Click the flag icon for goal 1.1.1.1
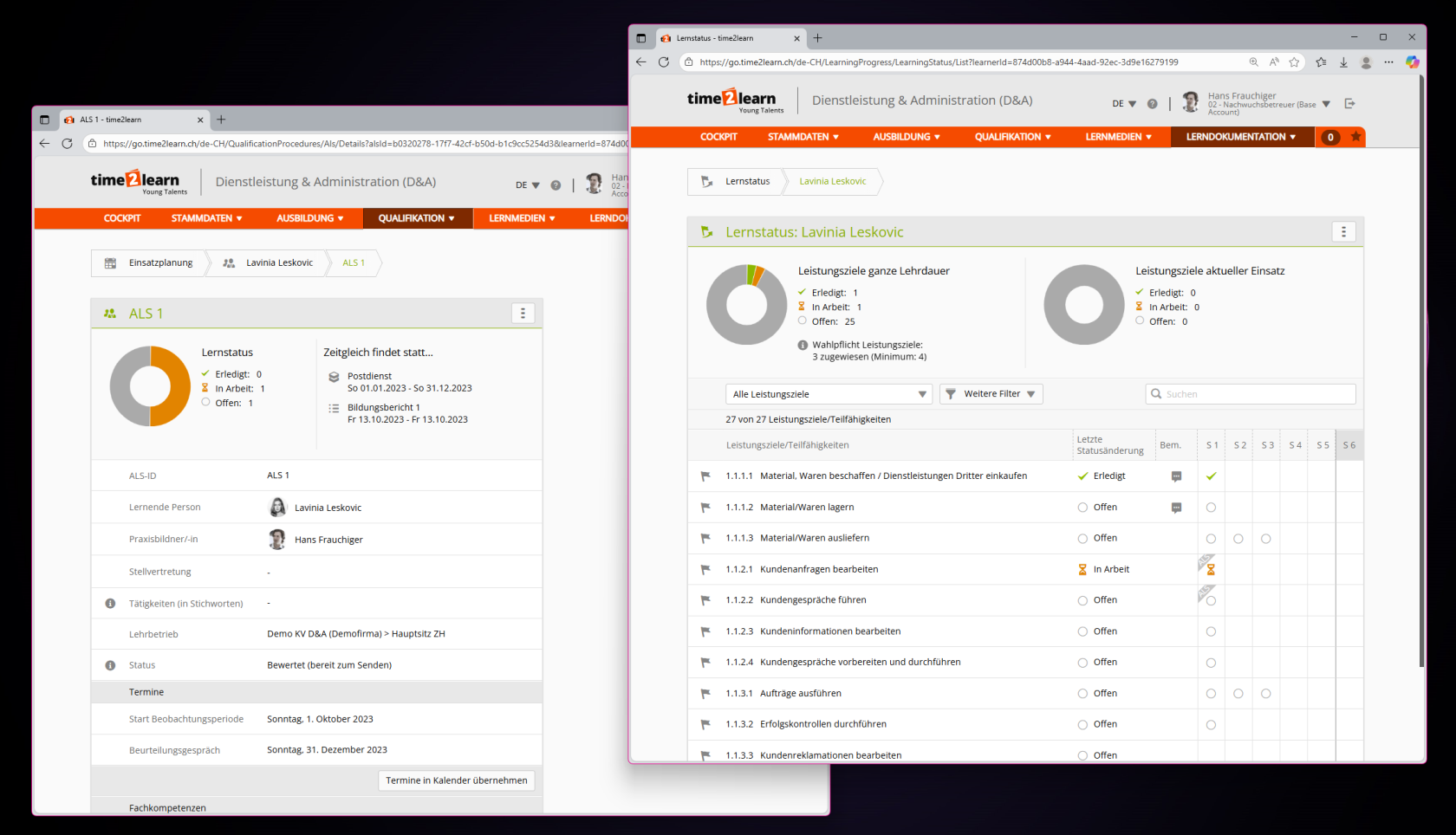This screenshot has width=1456, height=835. coord(705,476)
